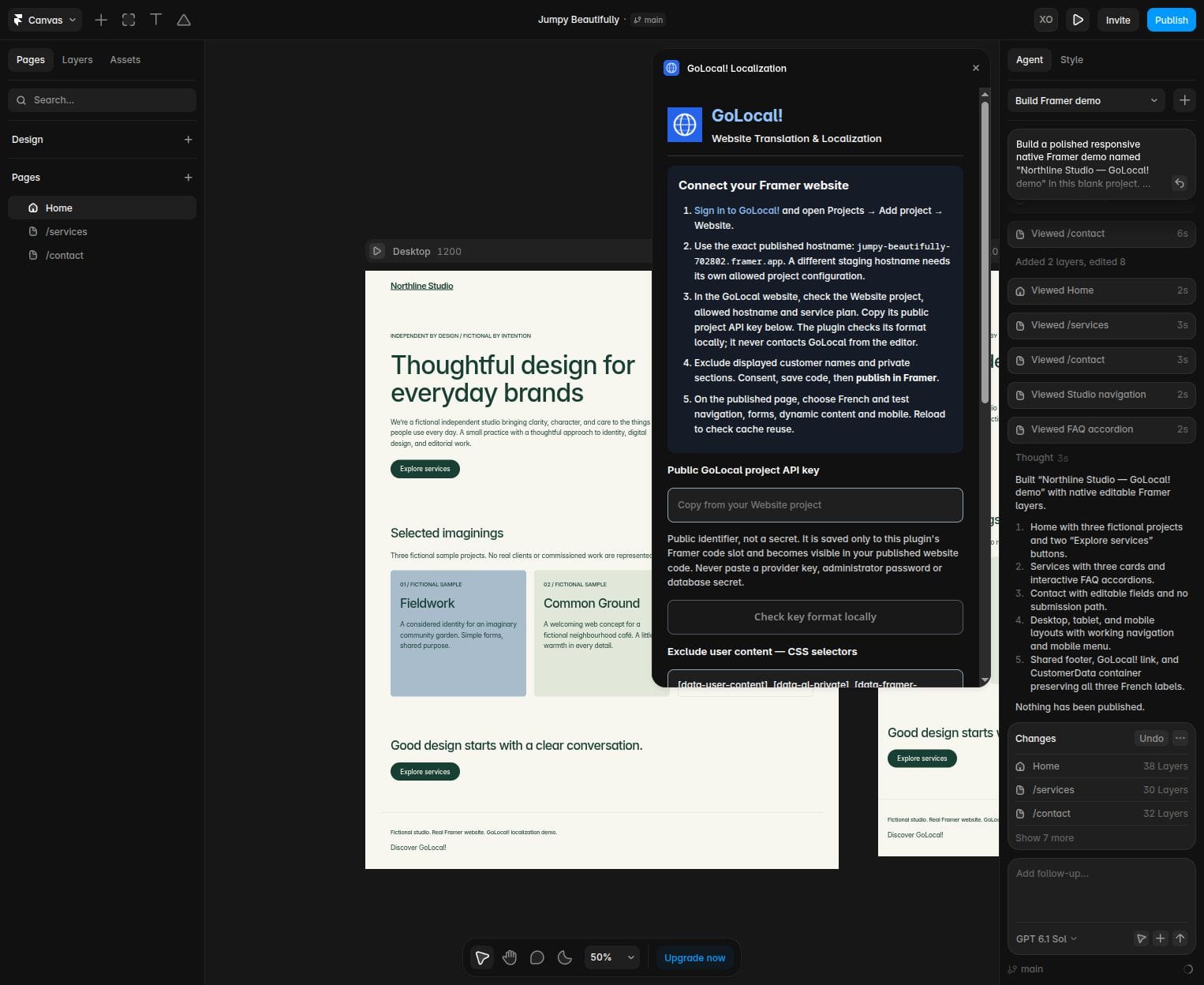Screen dimensions: 1204x985
Task: Select the triangle vector shape tool
Action: click(x=184, y=20)
